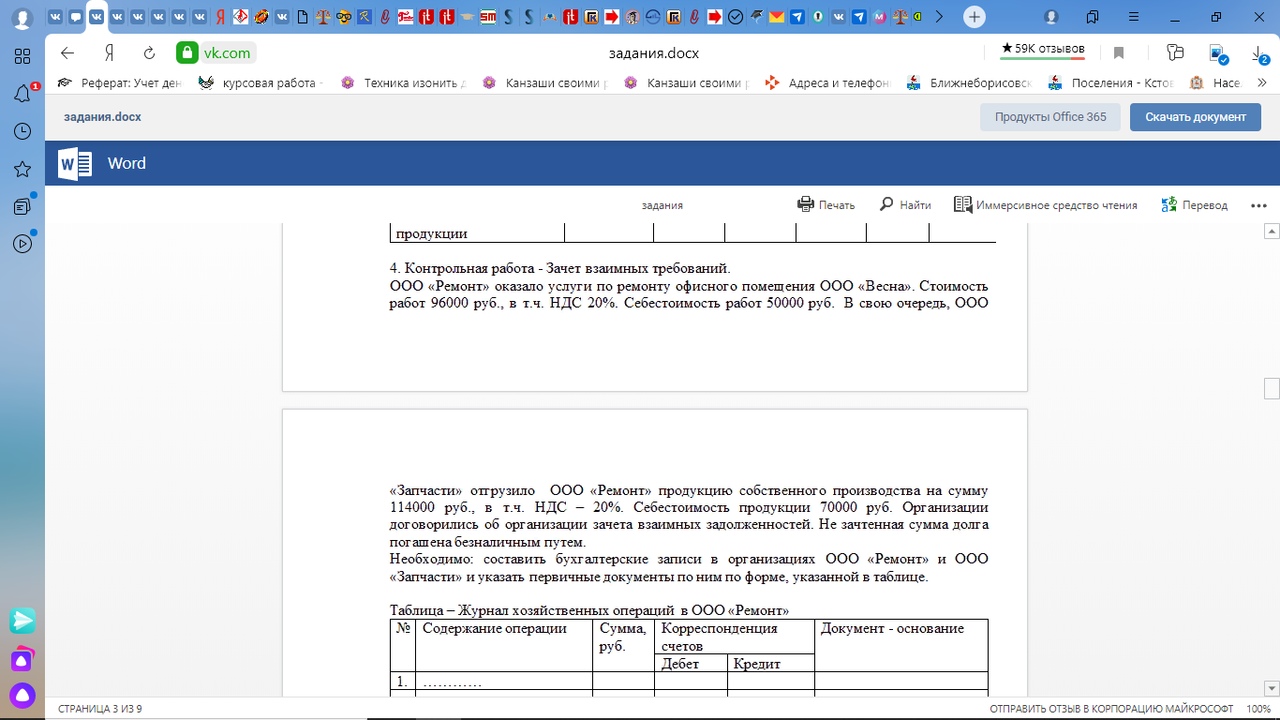Open video player icon in sidebar
Screen dimensions: 1280x720
22,243
